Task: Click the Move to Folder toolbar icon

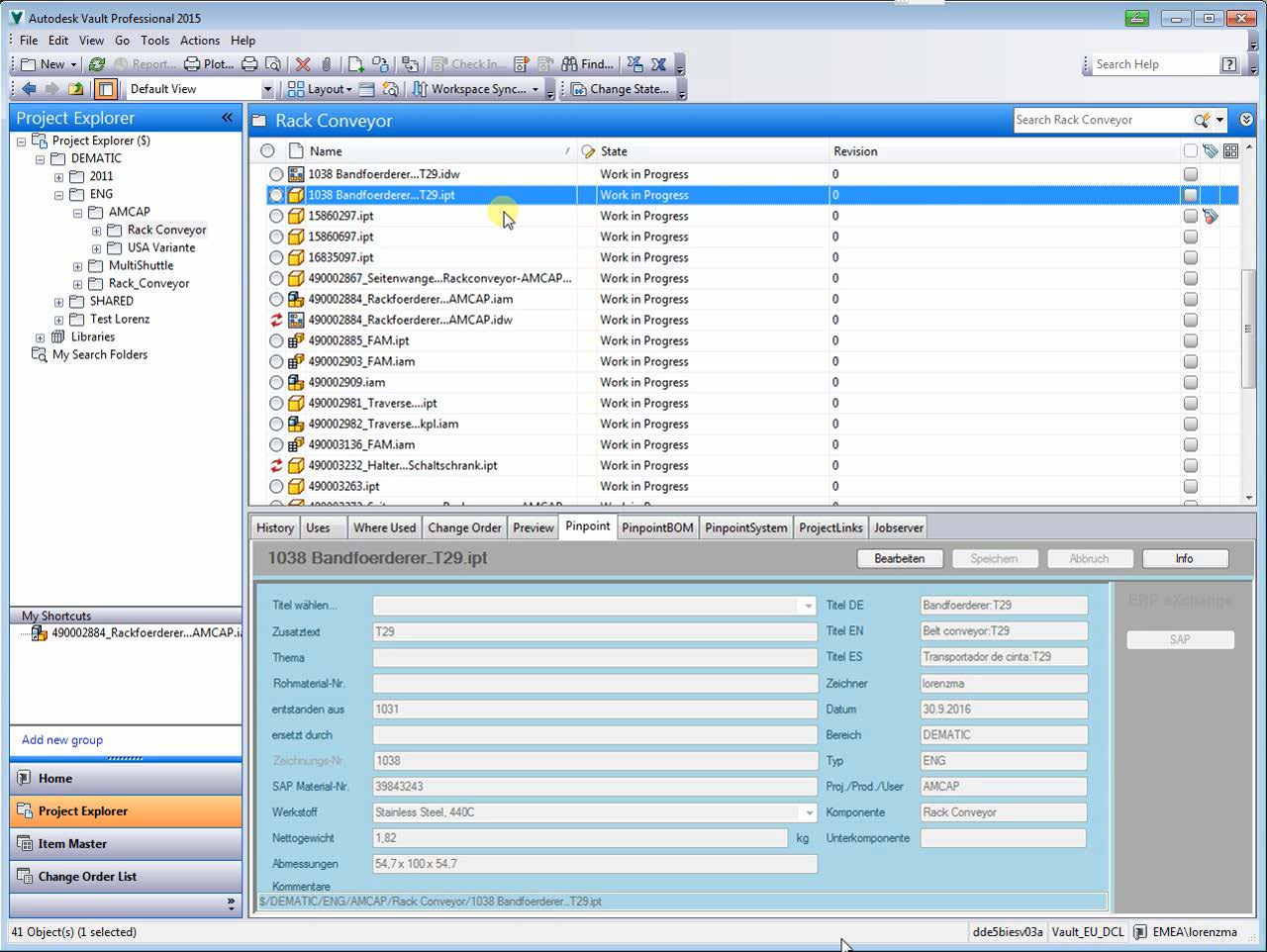Action: [410, 64]
